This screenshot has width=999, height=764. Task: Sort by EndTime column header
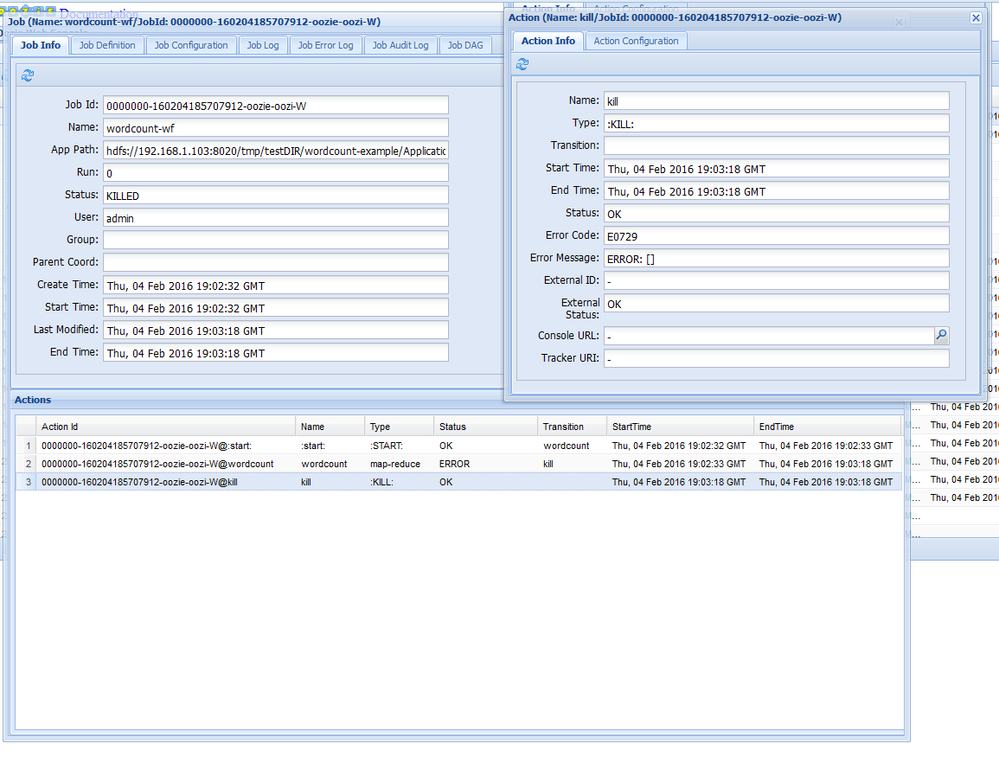(827, 427)
